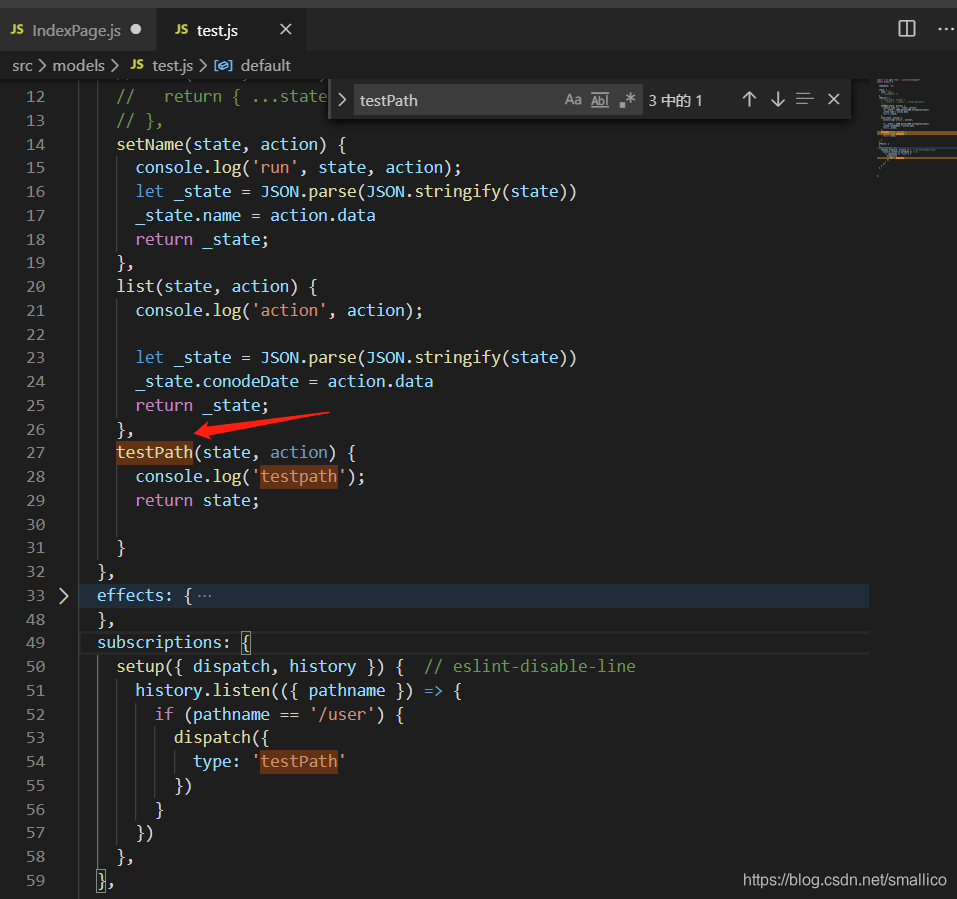Click subscriptions keyword on line 49
Image resolution: width=957 pixels, height=899 pixels.
(159, 643)
